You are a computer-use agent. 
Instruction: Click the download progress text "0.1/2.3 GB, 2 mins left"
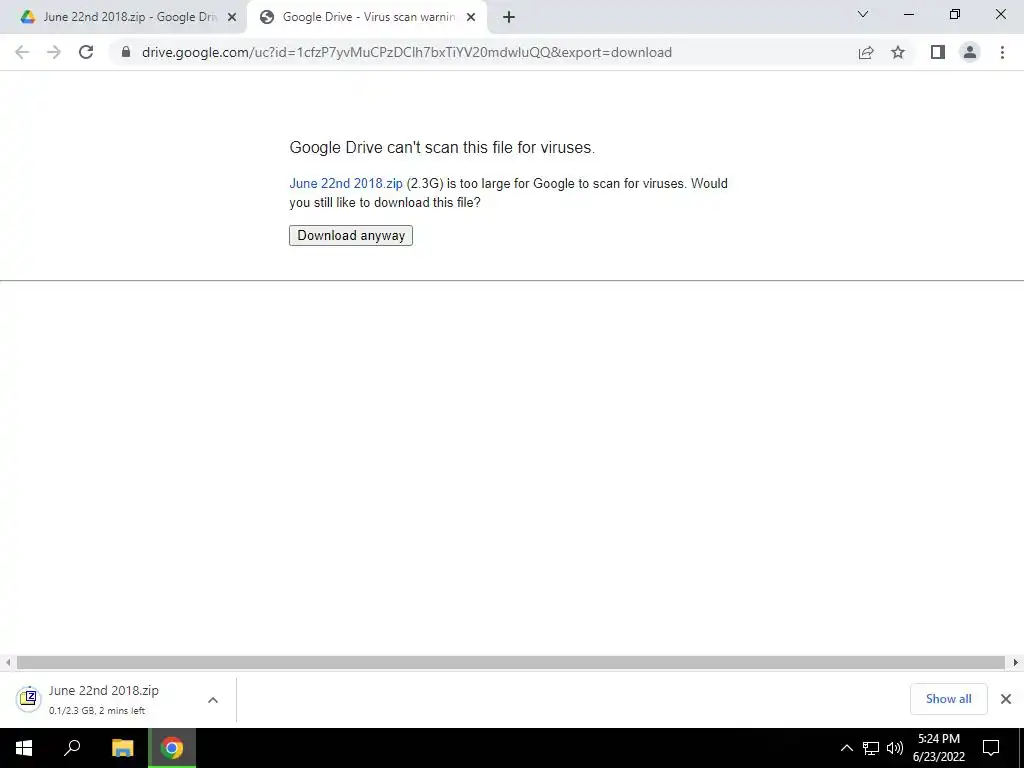click(97, 711)
